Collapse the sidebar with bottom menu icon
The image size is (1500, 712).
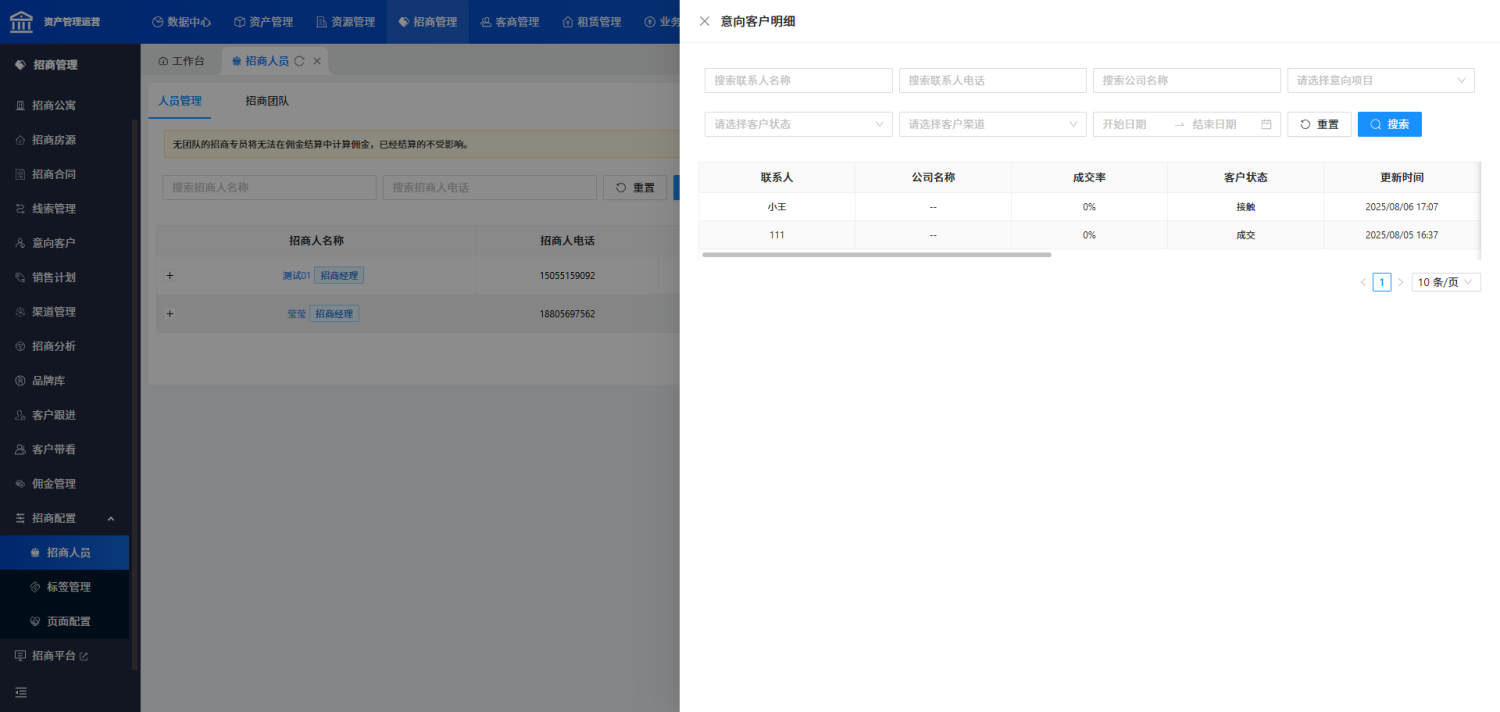coord(21,692)
